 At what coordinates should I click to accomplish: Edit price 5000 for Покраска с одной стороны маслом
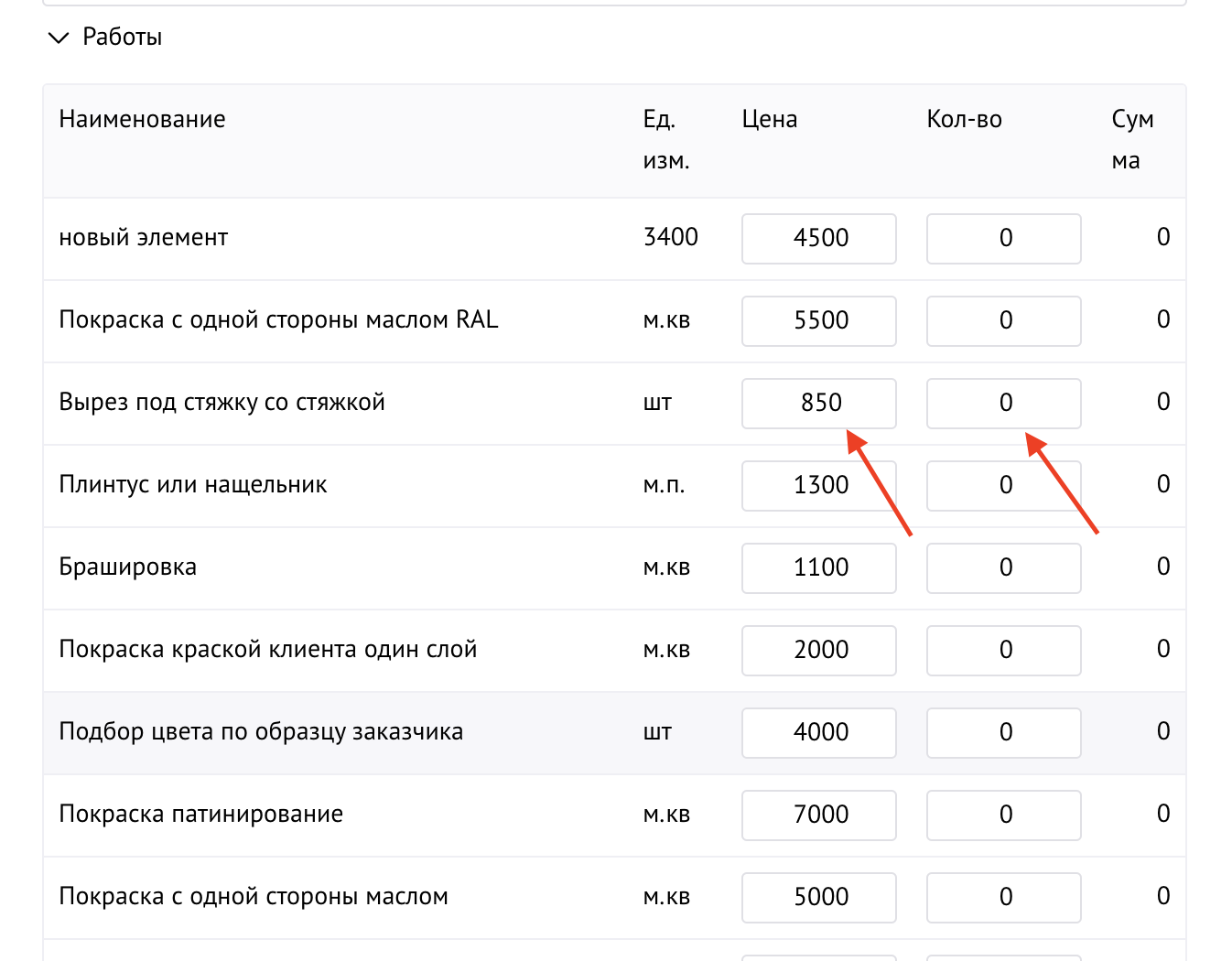818,897
